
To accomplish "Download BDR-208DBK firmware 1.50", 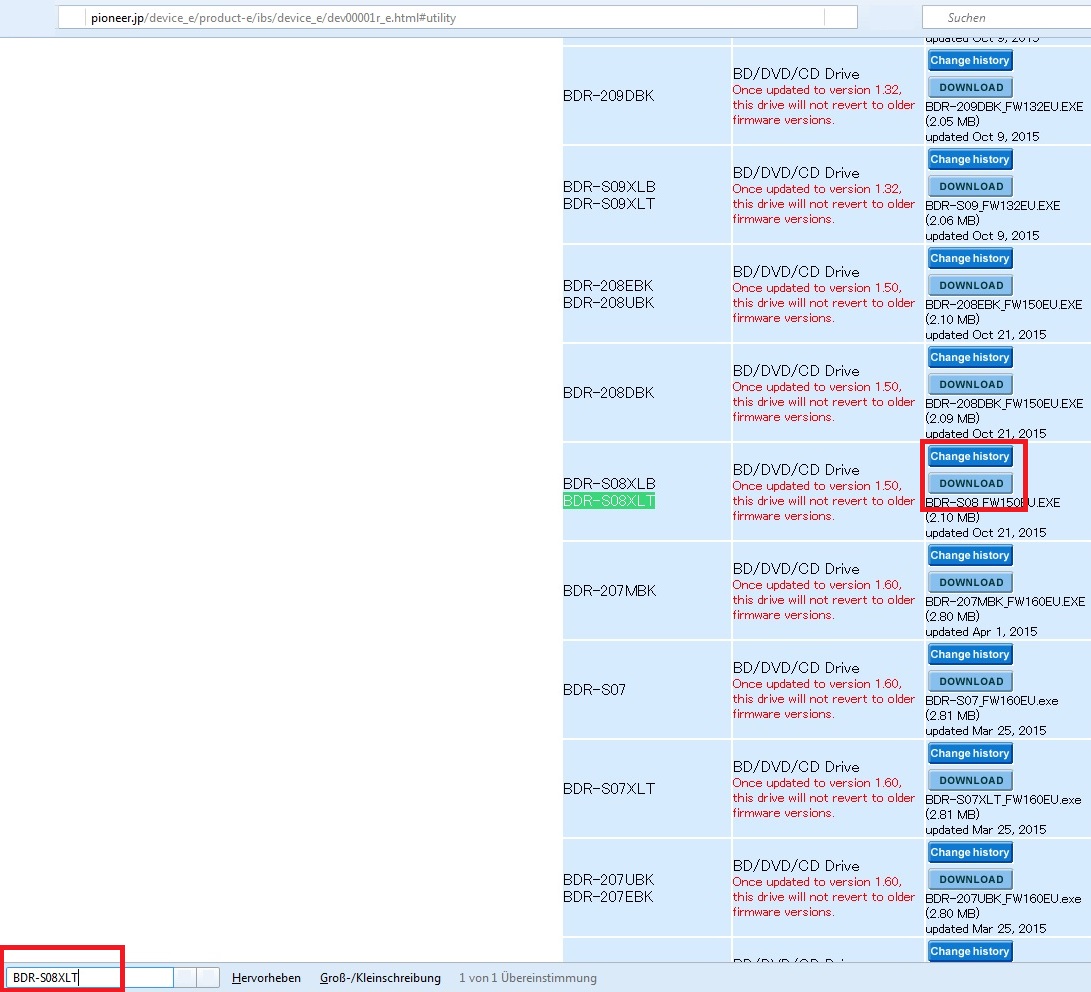I will tap(970, 384).
